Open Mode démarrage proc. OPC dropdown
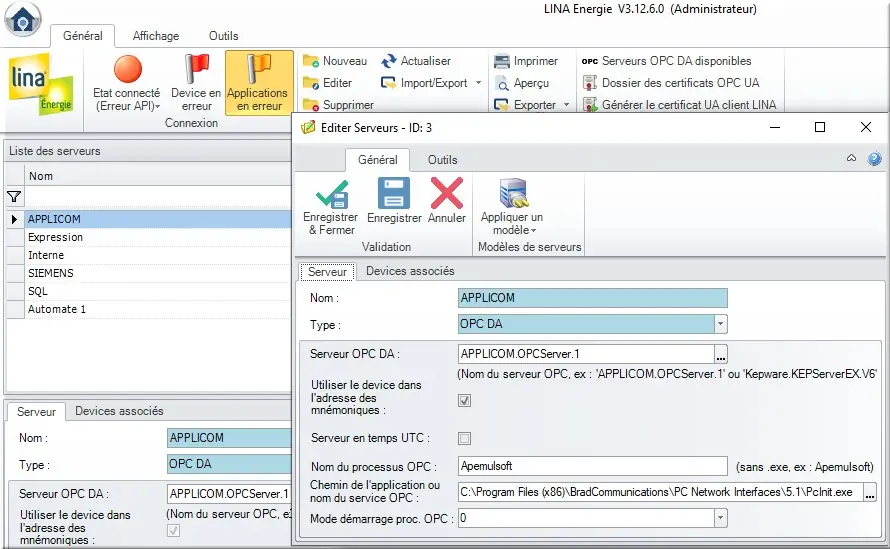This screenshot has height=549, width=890. 720,518
